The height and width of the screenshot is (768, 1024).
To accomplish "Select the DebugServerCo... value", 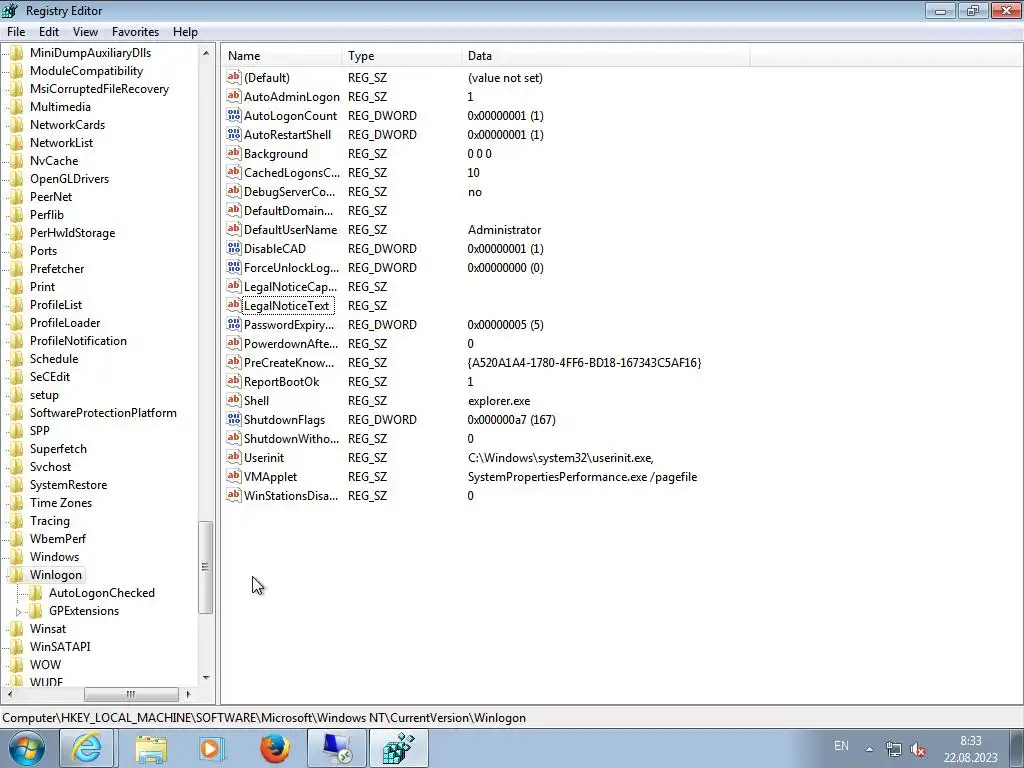I will point(289,191).
